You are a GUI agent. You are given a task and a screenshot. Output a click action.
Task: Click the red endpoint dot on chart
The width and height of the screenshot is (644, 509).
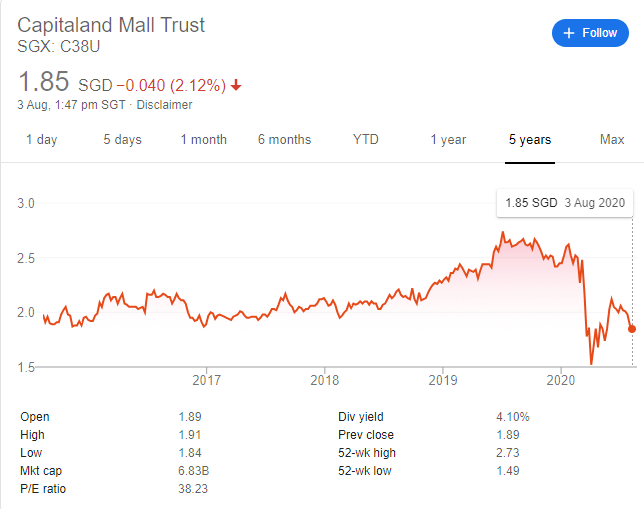[x=632, y=329]
